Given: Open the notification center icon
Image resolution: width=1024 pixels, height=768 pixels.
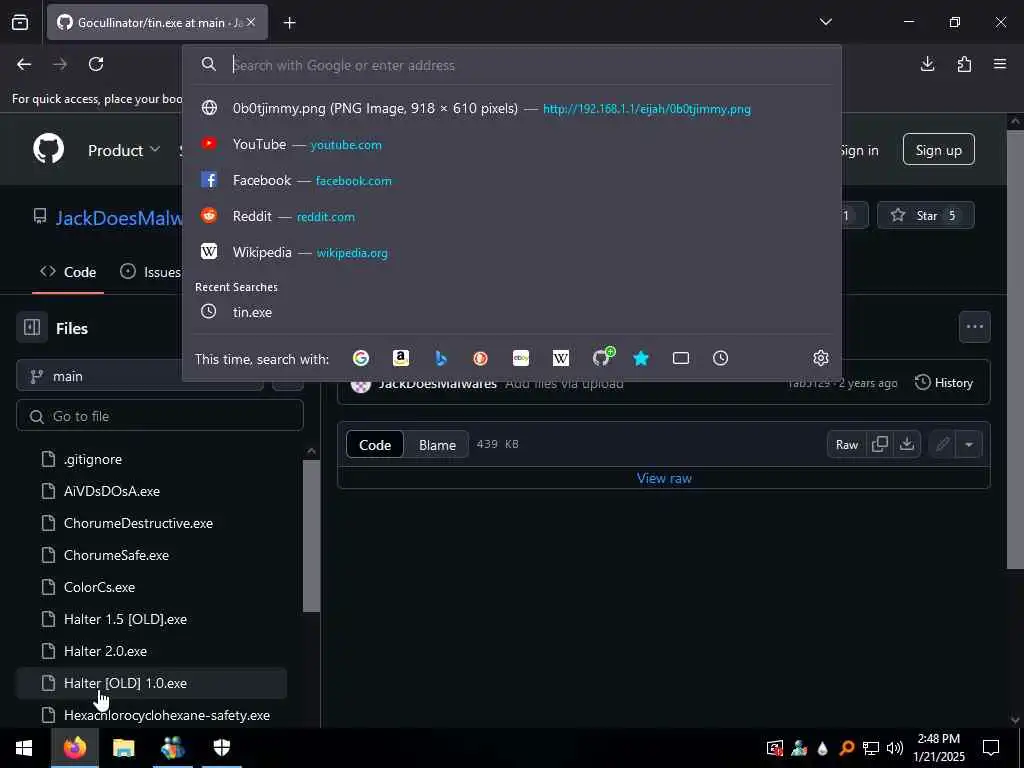Looking at the screenshot, I should pos(991,748).
